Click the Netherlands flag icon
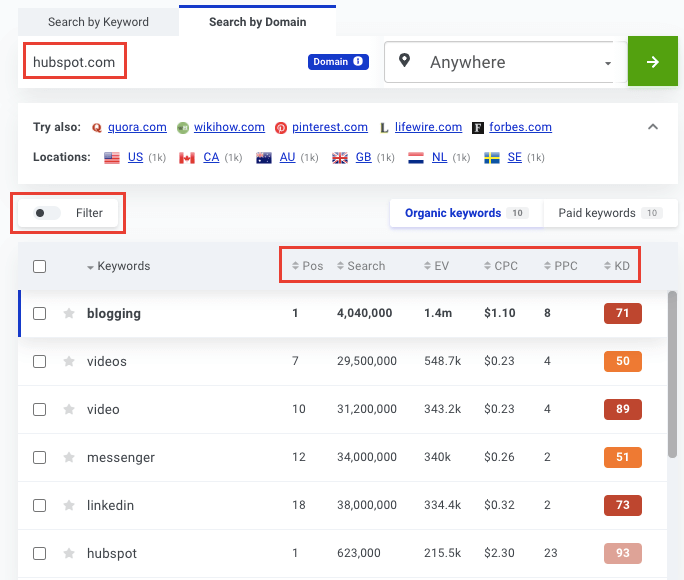684x580 pixels. click(416, 157)
